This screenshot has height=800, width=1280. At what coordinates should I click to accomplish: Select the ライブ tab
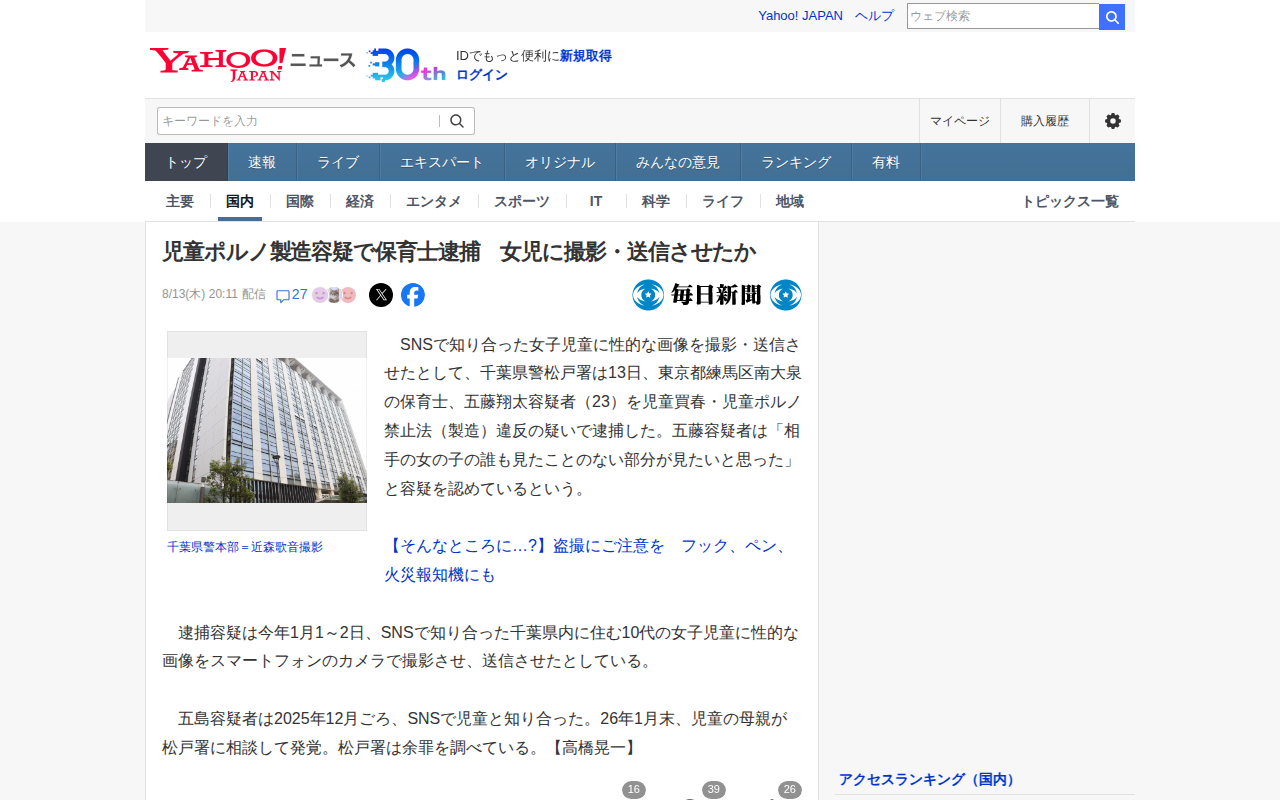(x=338, y=162)
